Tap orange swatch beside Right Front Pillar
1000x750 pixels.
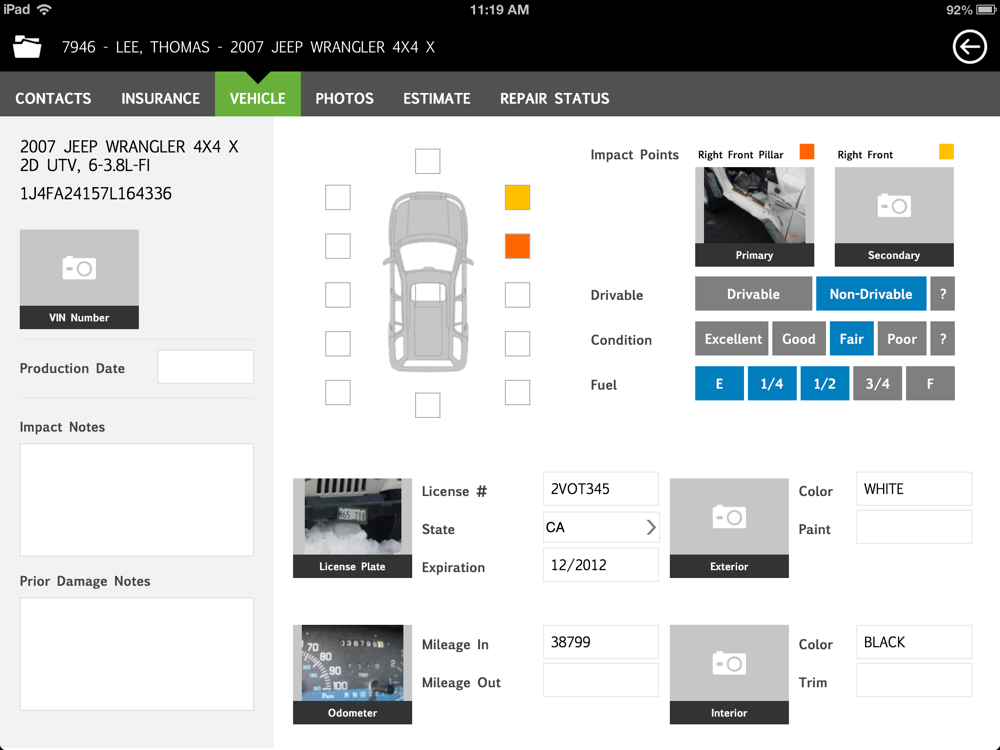[807, 151]
